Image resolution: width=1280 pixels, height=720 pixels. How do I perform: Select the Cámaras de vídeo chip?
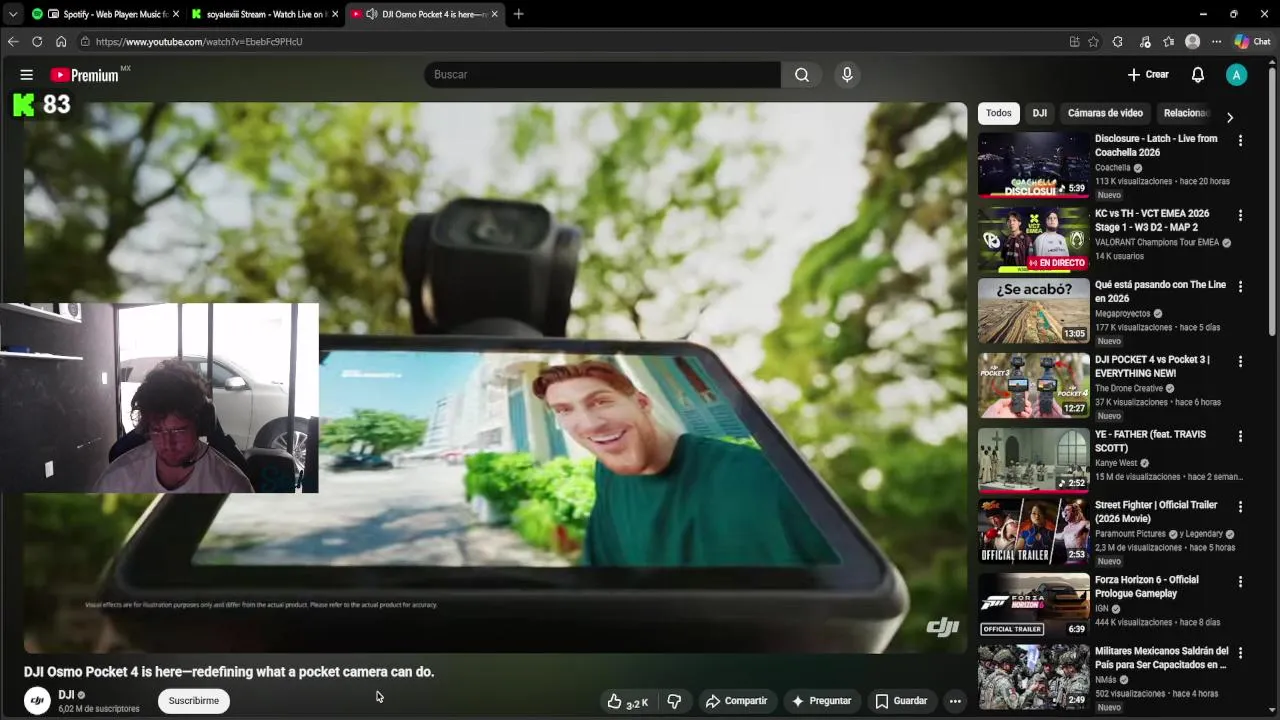coord(1105,113)
